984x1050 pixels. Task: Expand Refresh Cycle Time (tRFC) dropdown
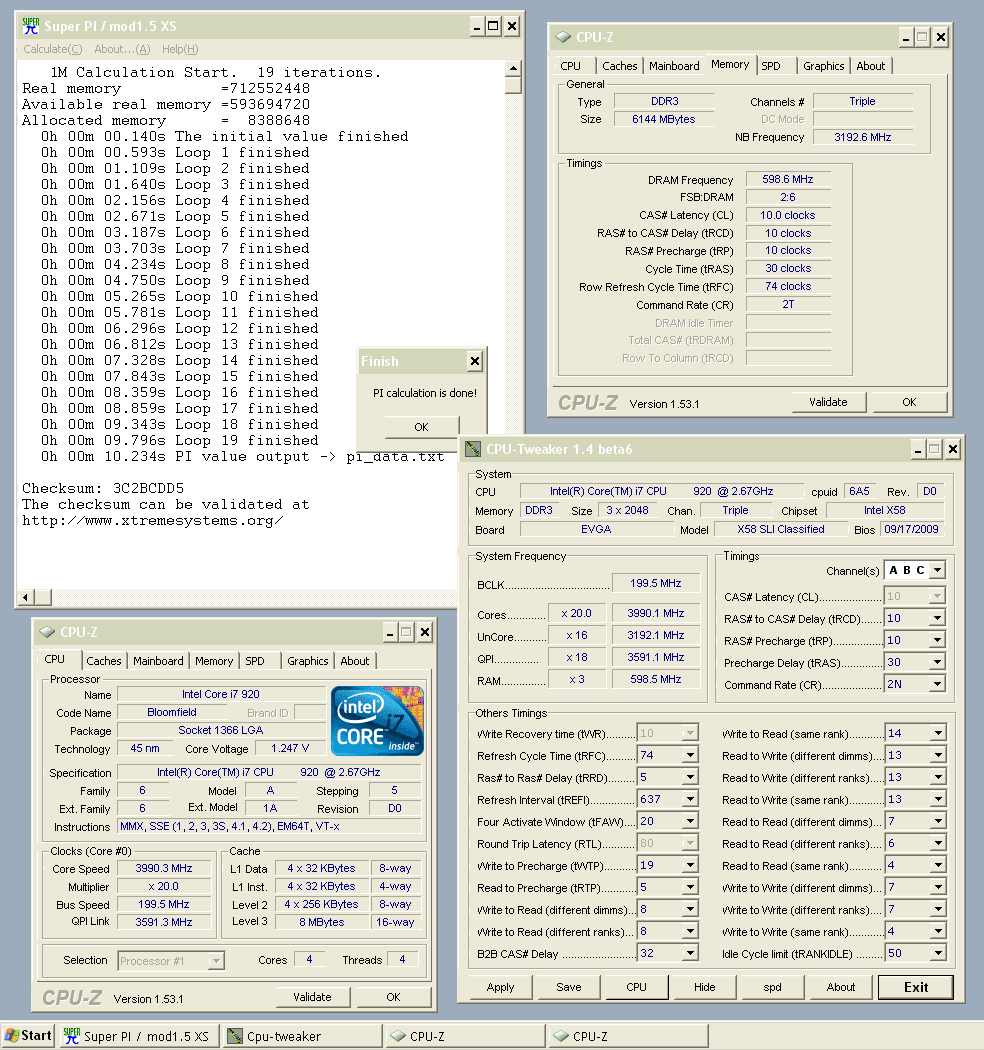click(x=690, y=755)
